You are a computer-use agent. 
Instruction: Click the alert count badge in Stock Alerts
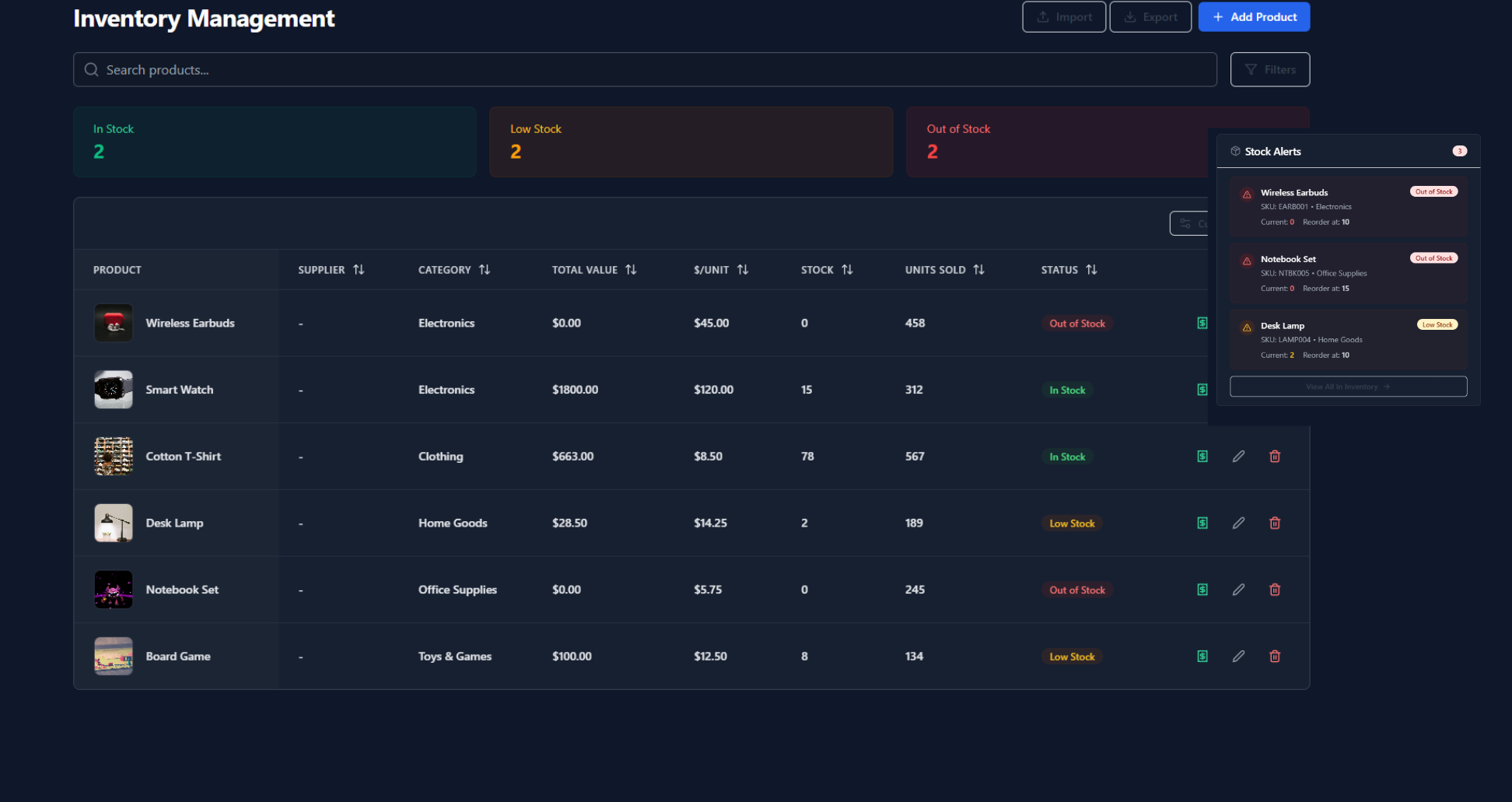click(1459, 151)
